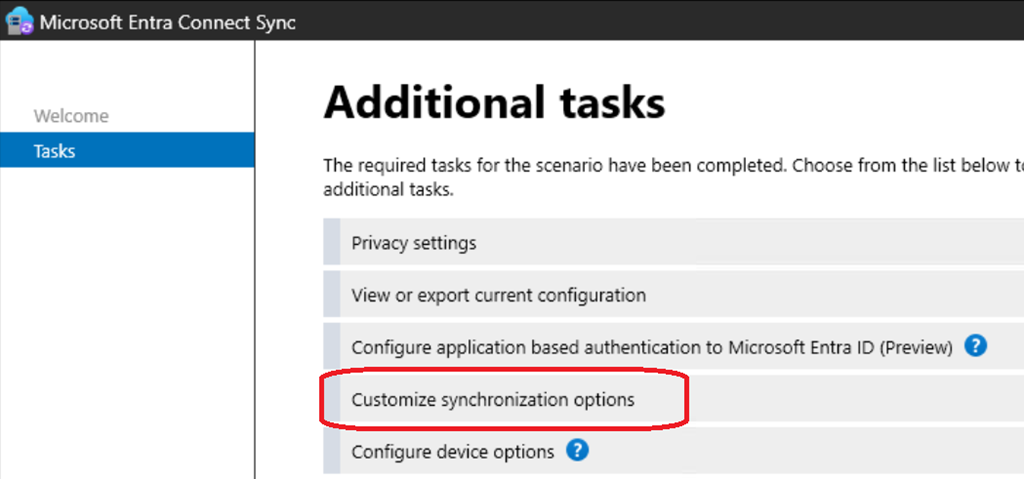Go to the Welcome step in sidebar
The image size is (1024, 479).
[x=71, y=116]
